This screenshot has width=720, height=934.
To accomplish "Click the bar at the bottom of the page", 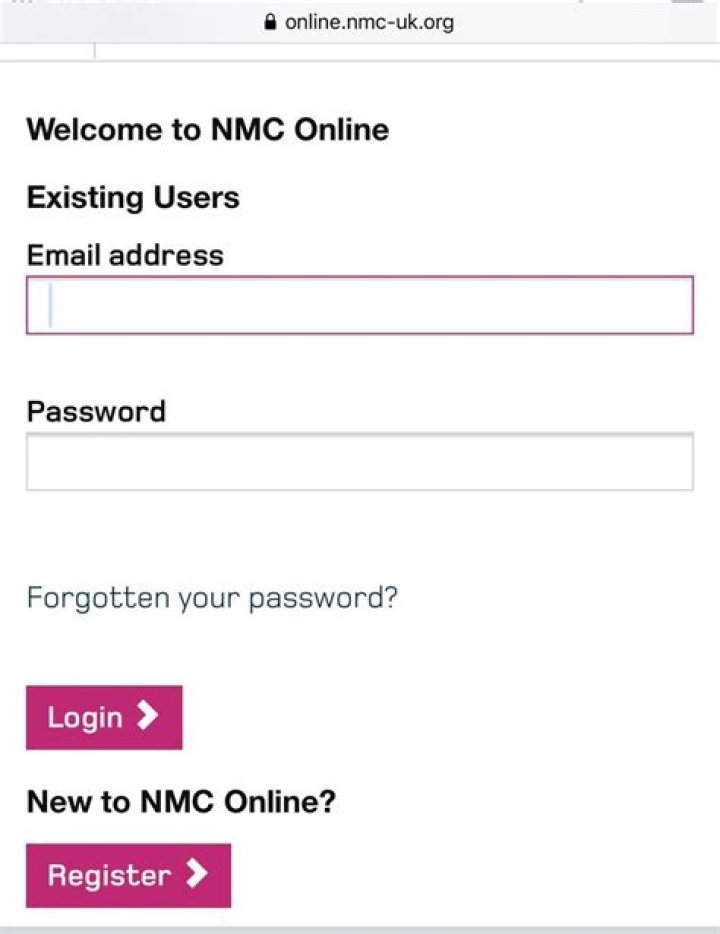I will pos(360,928).
